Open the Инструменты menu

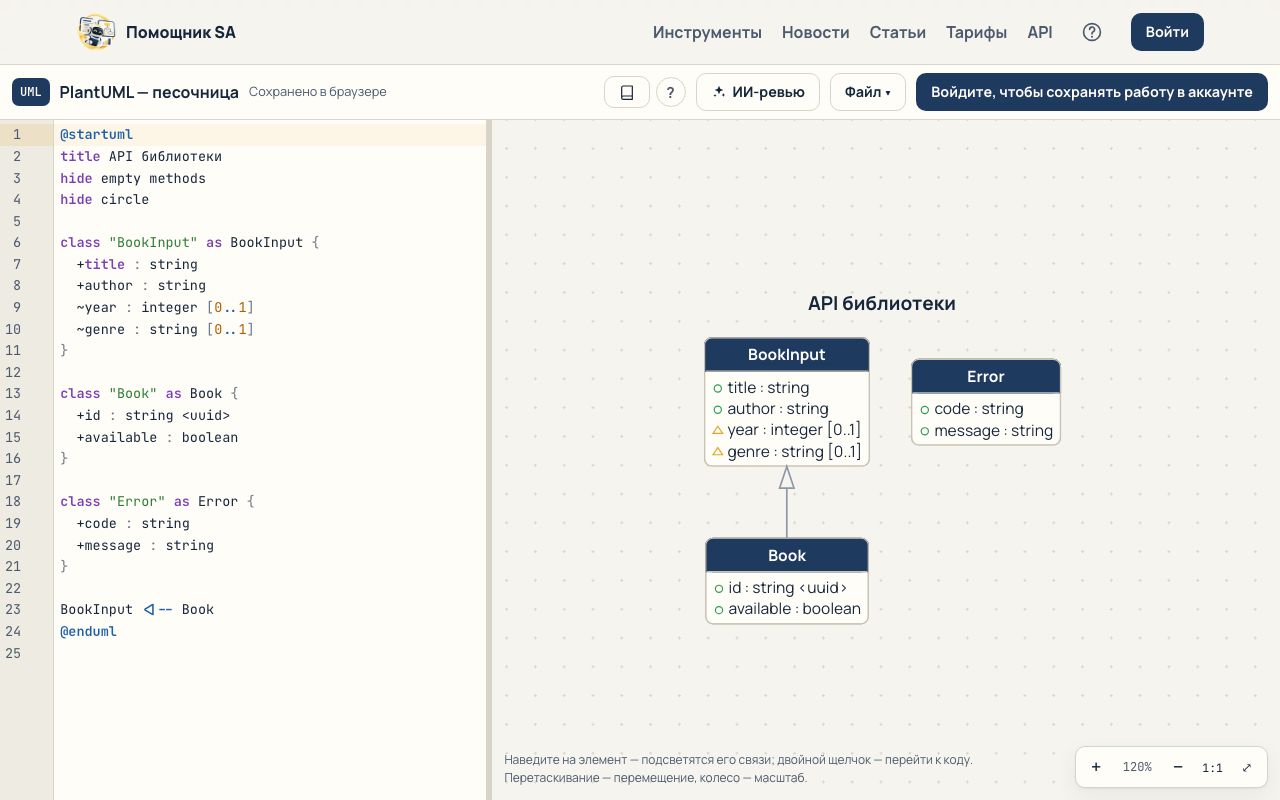coord(707,32)
